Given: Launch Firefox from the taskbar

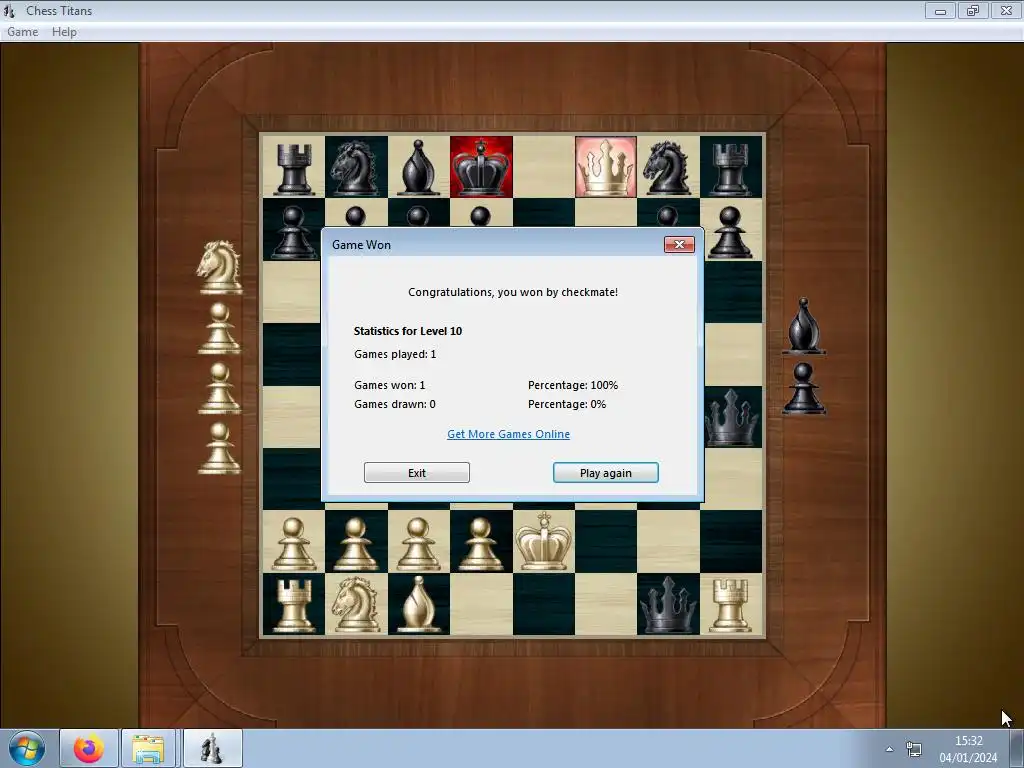Looking at the screenshot, I should pyautogui.click(x=89, y=748).
